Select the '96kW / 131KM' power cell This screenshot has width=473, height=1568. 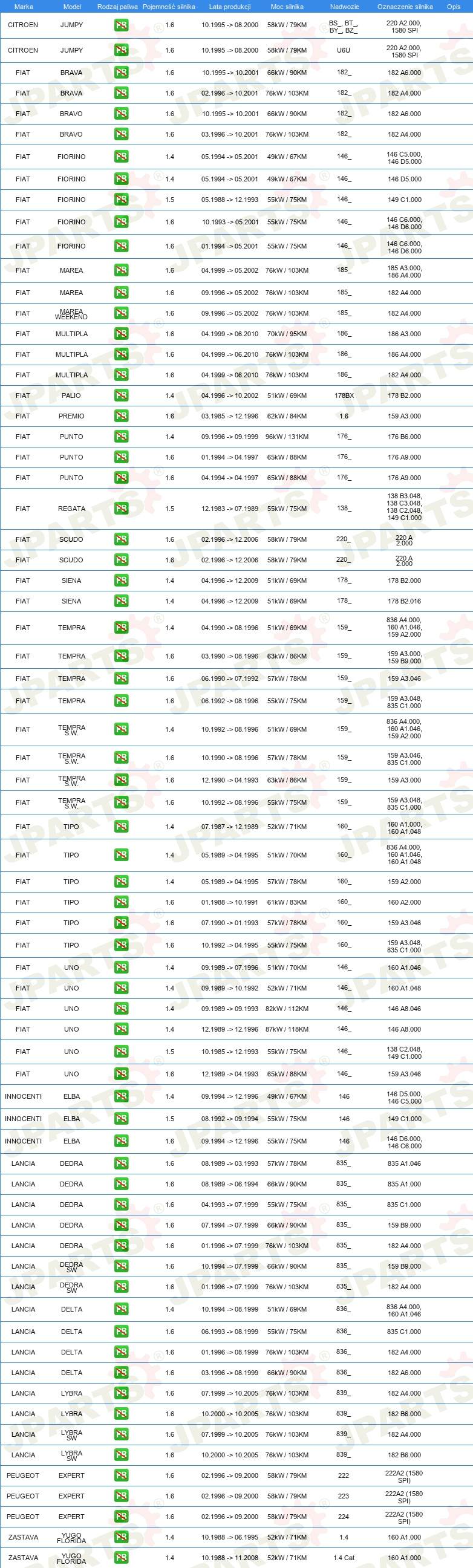(x=287, y=437)
